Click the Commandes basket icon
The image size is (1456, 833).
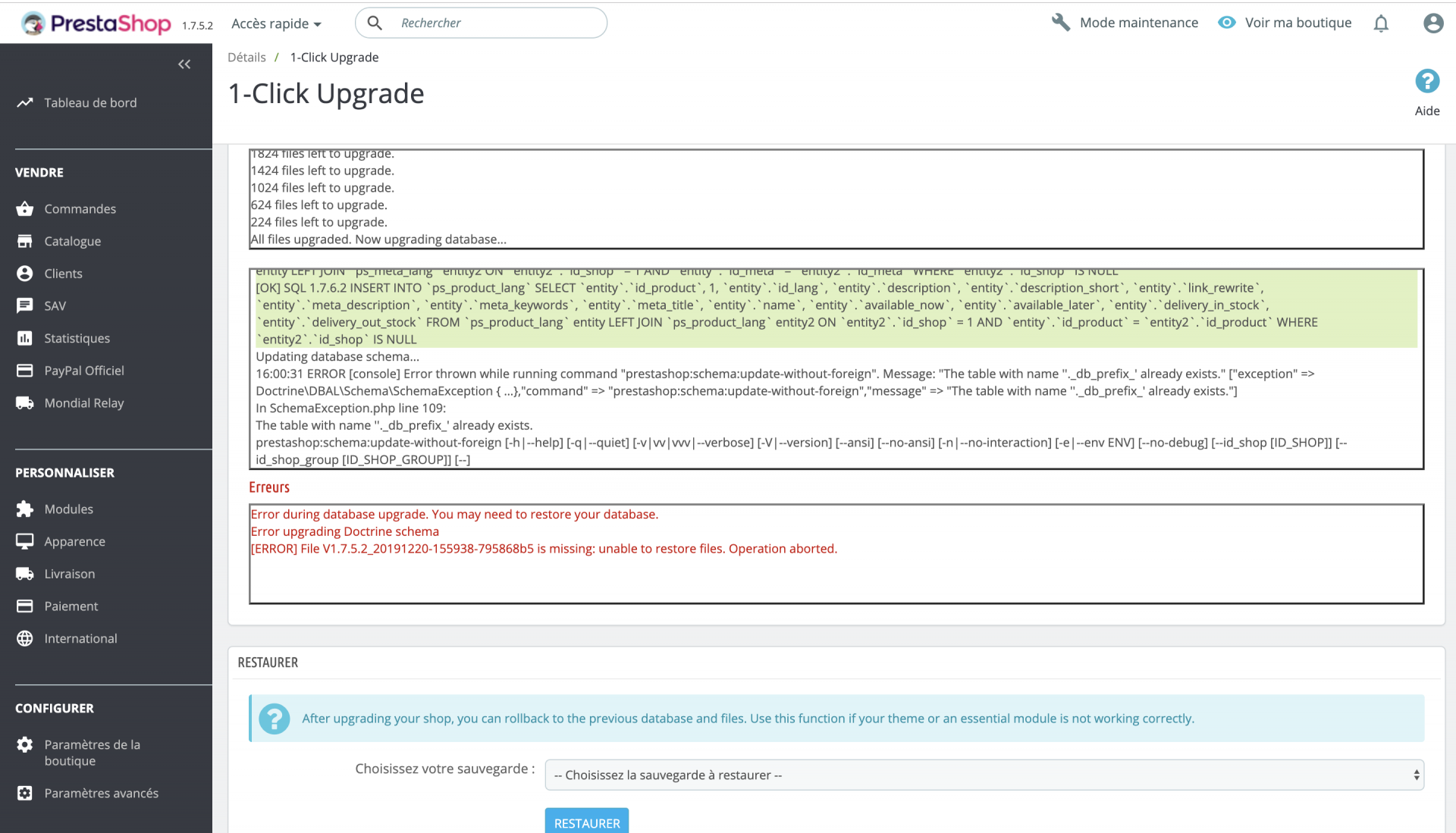tap(25, 208)
